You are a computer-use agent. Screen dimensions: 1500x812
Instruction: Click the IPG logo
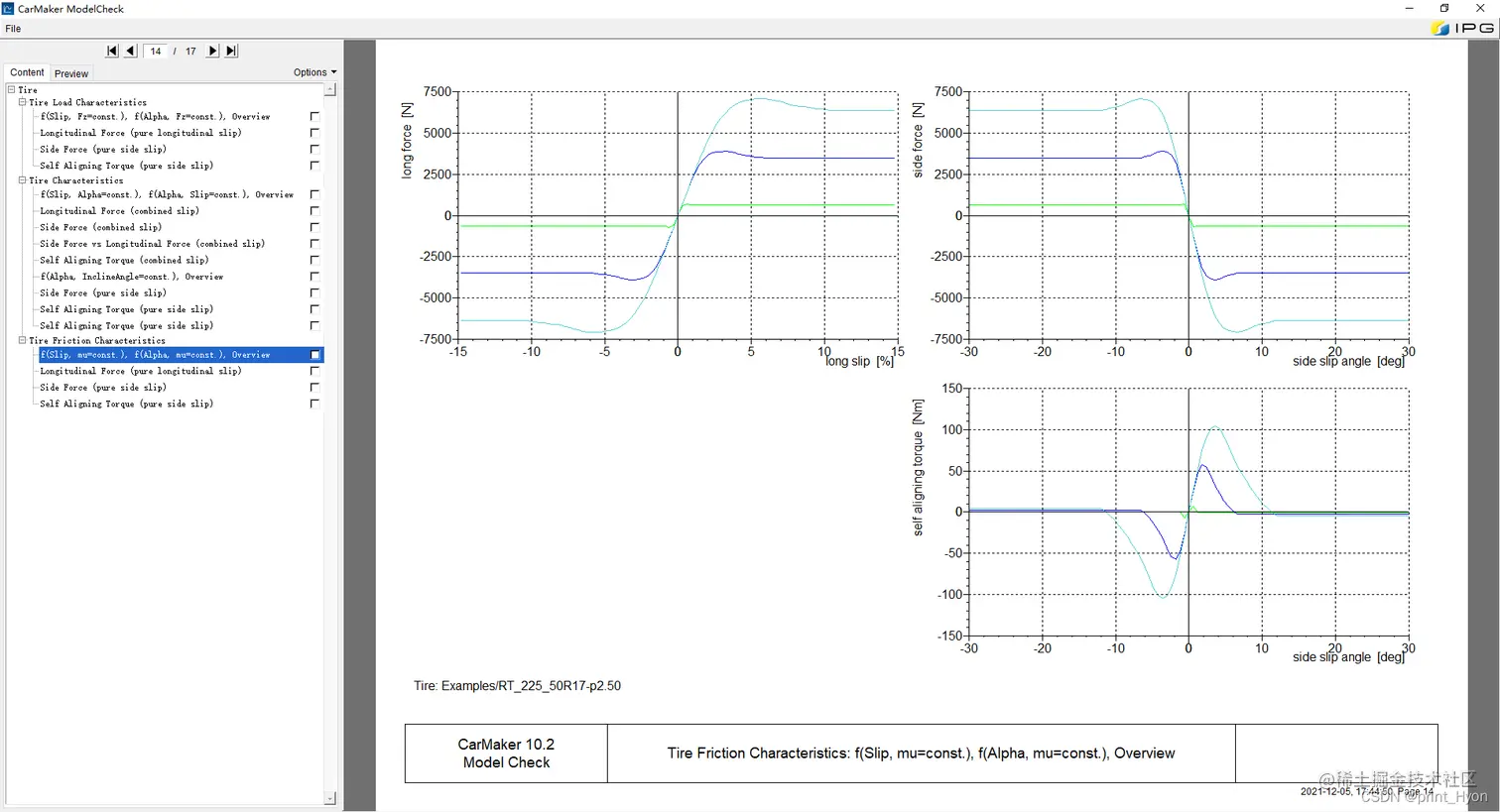coord(1463,28)
